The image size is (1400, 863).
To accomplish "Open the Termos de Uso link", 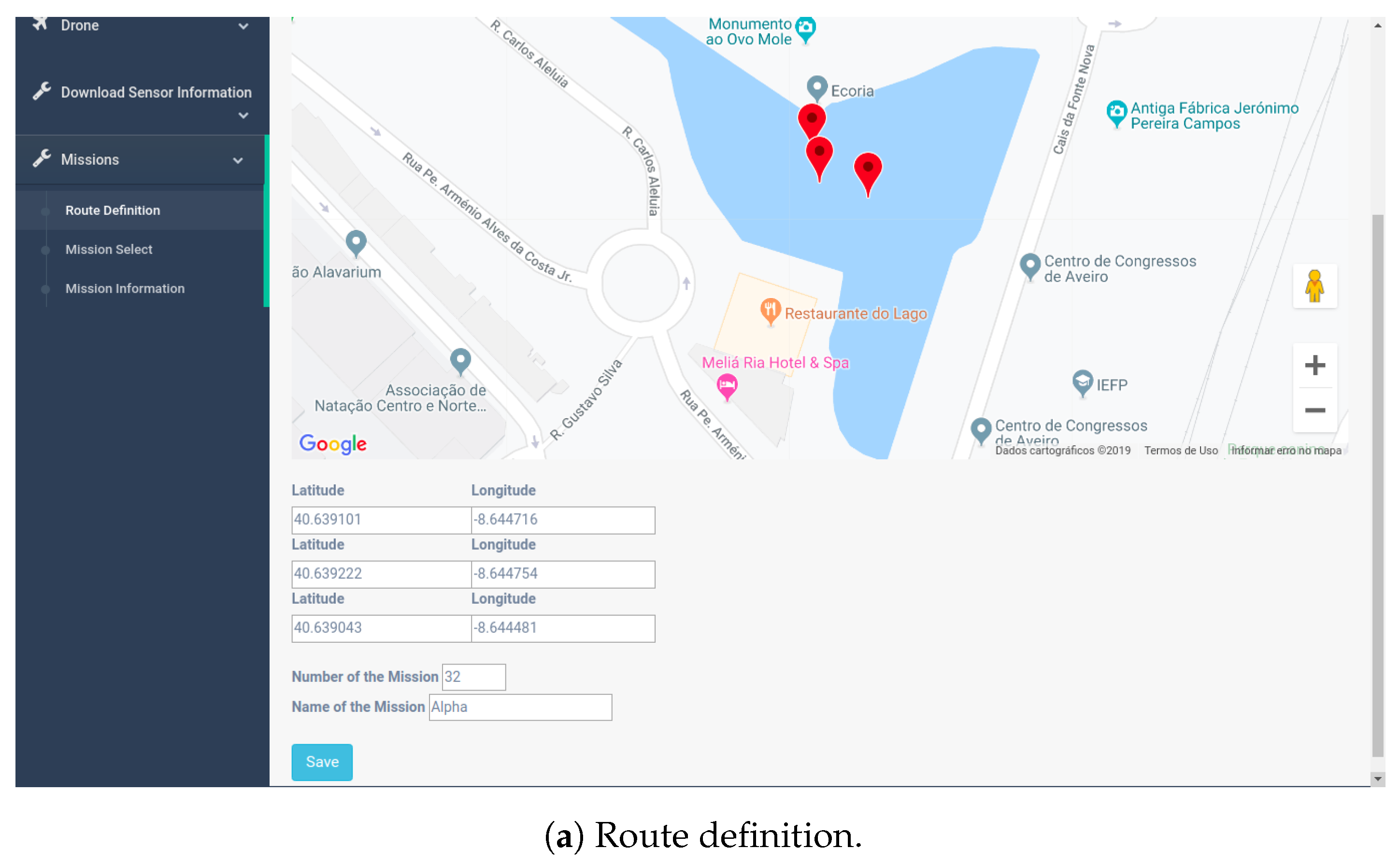I will 1180,451.
